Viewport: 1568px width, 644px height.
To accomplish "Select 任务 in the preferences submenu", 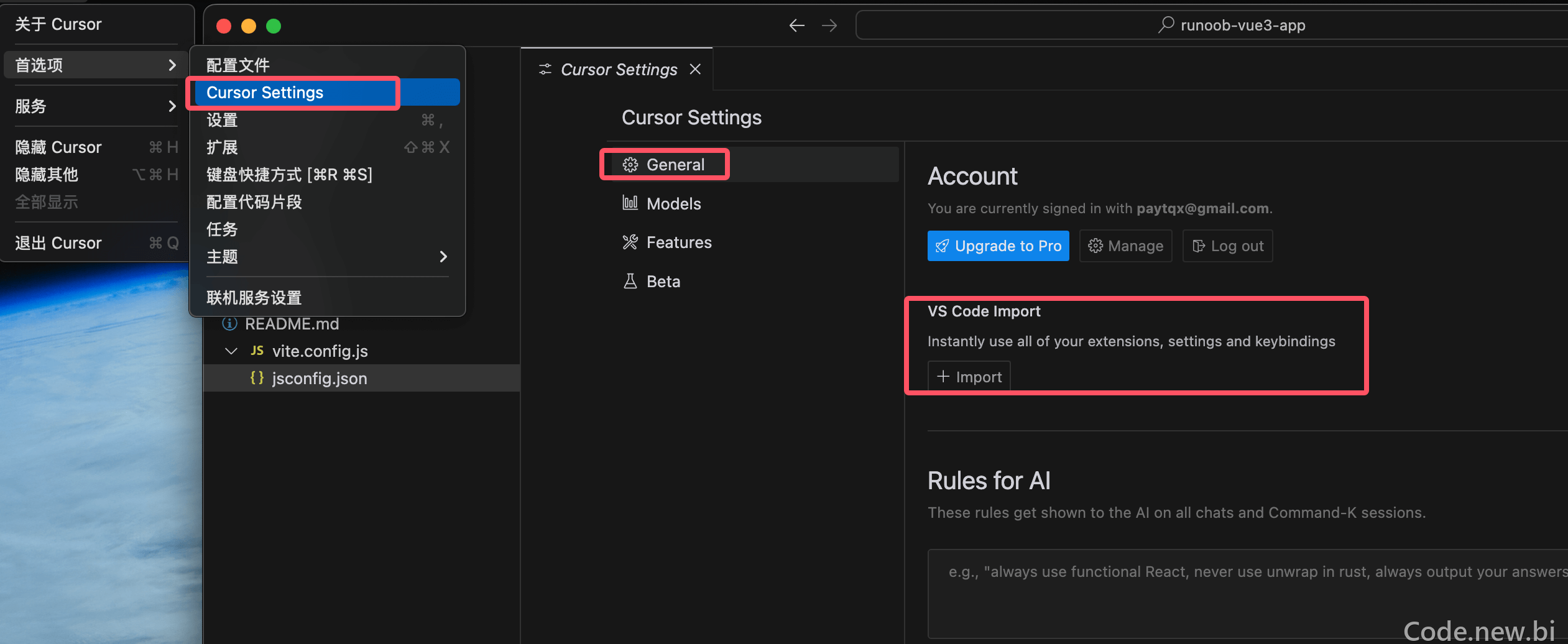I will pos(327,229).
